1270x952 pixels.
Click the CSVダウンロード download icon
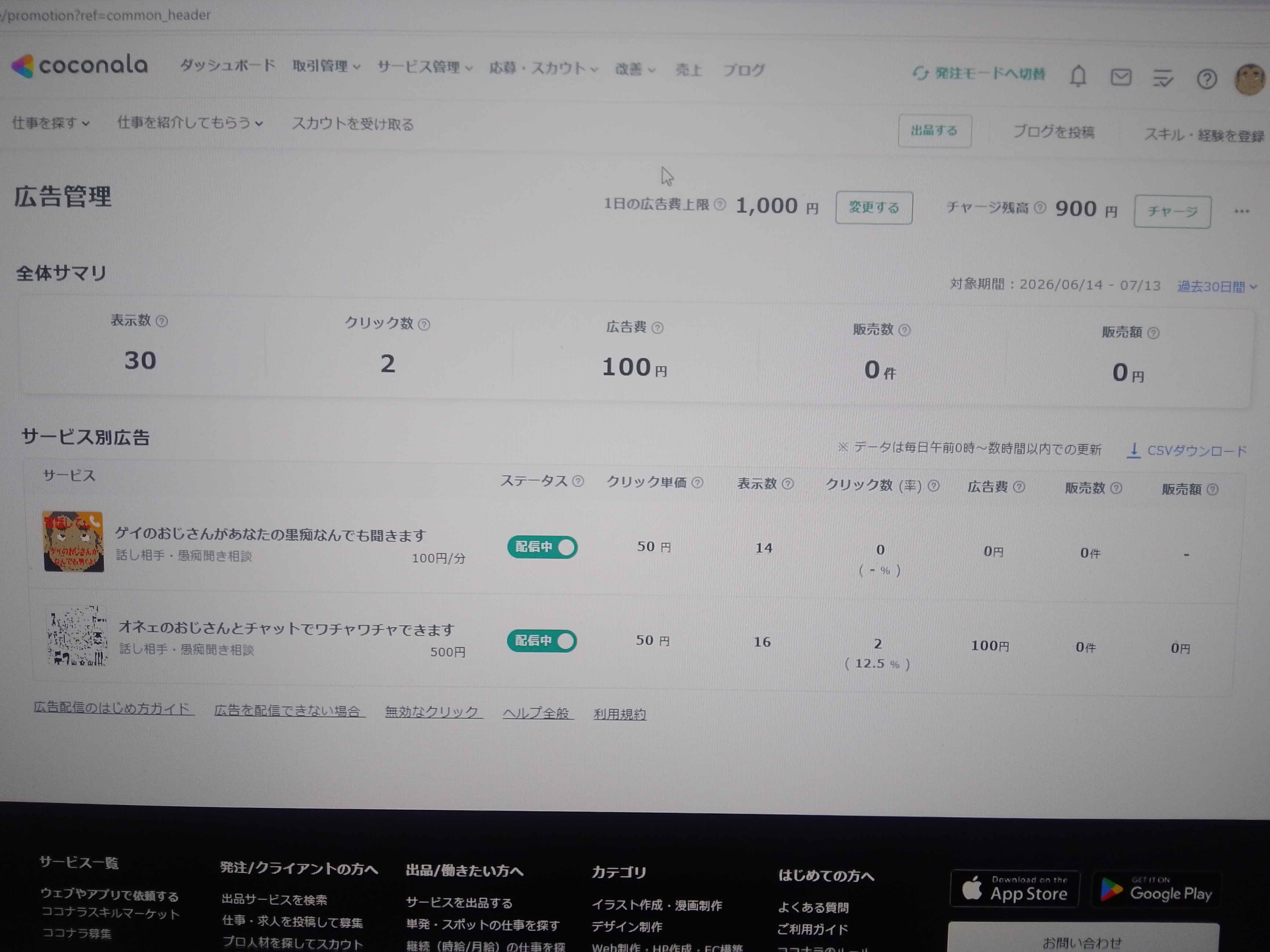coord(1133,450)
